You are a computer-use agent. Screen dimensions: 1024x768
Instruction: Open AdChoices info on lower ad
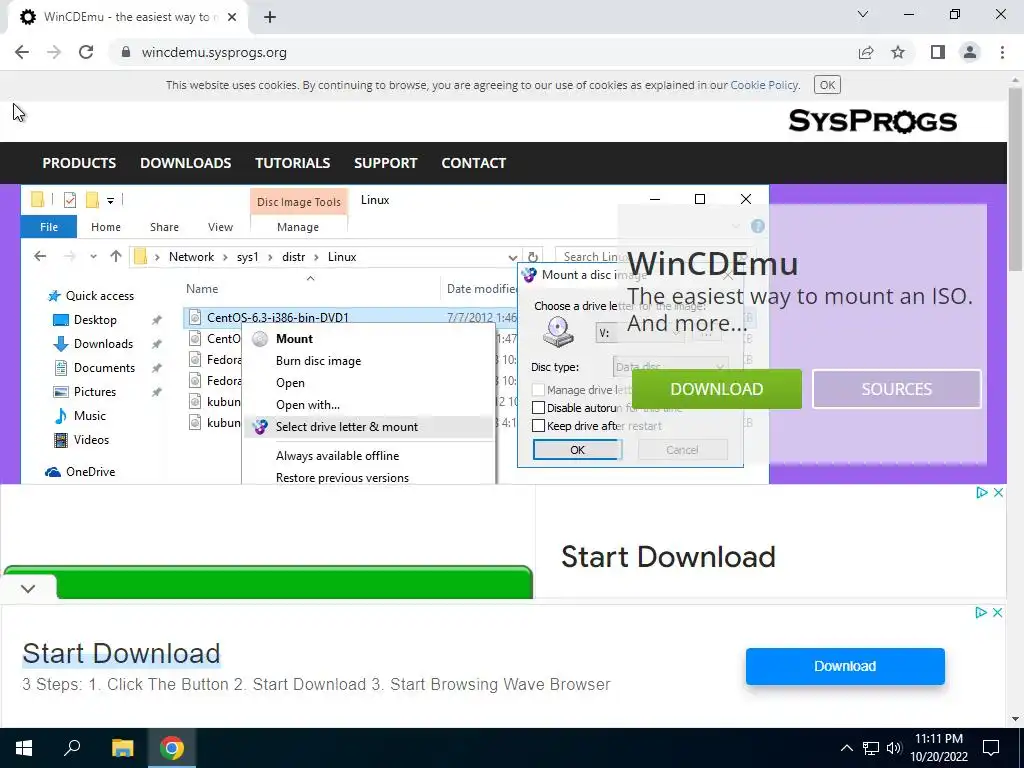(x=981, y=613)
